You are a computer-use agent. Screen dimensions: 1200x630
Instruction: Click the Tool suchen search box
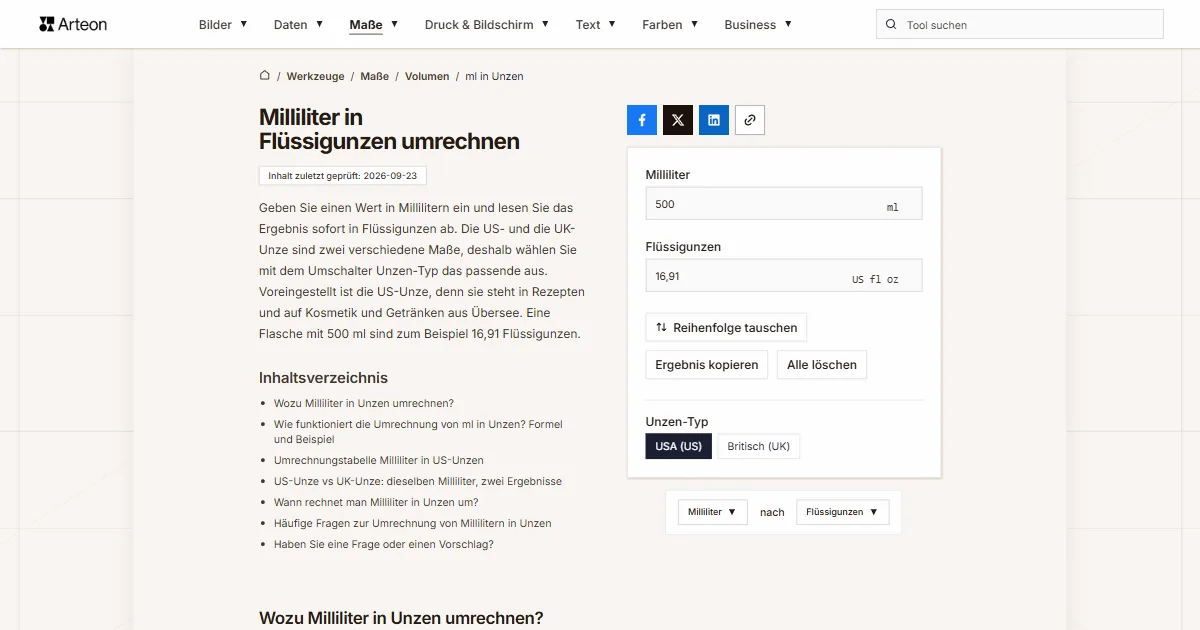click(1020, 25)
